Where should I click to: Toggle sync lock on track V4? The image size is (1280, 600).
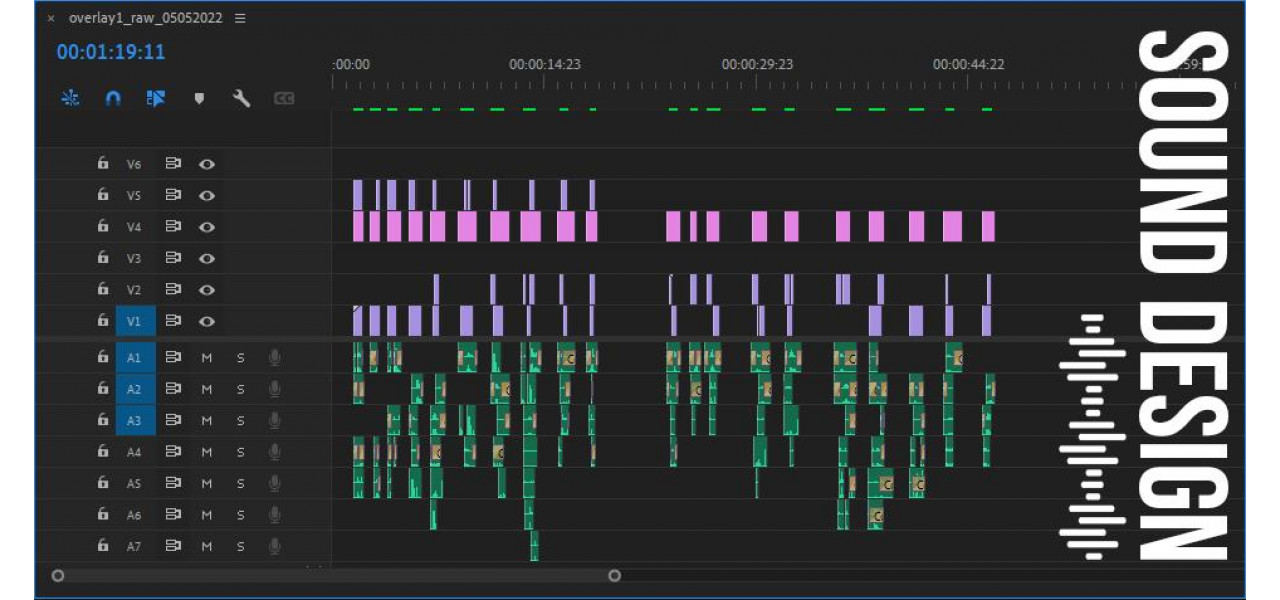[173, 226]
